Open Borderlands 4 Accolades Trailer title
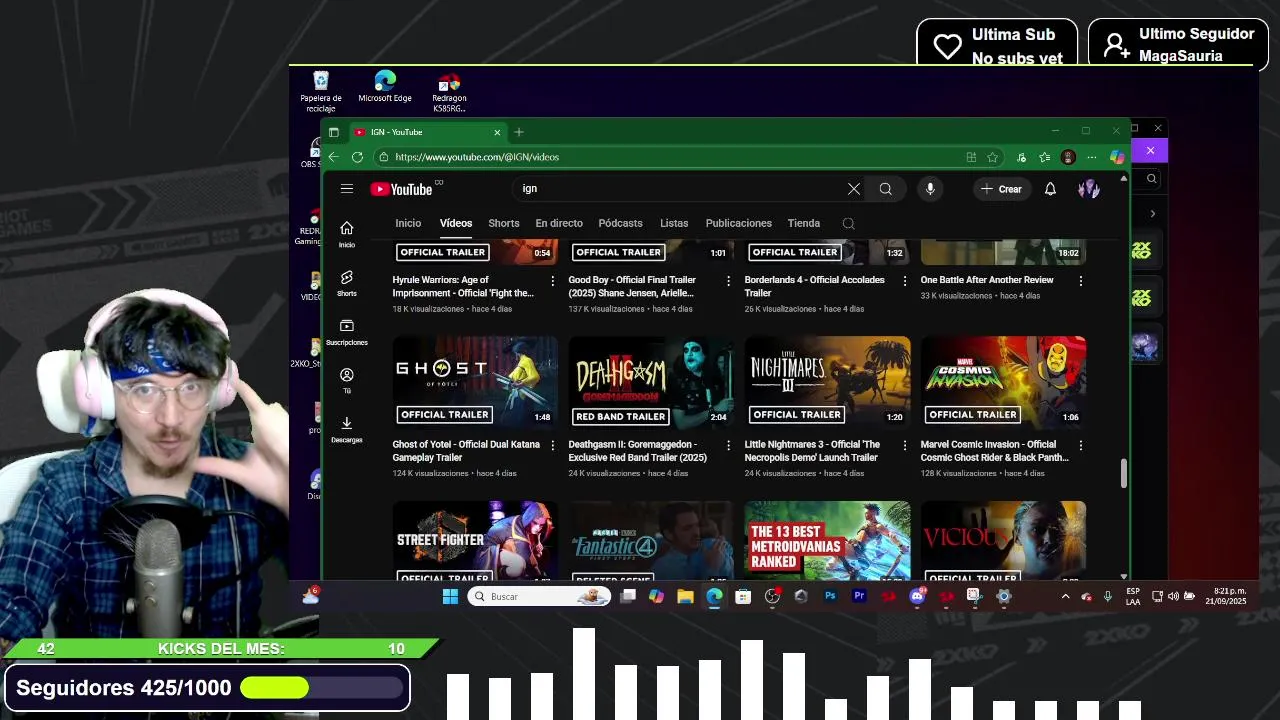 [815, 286]
